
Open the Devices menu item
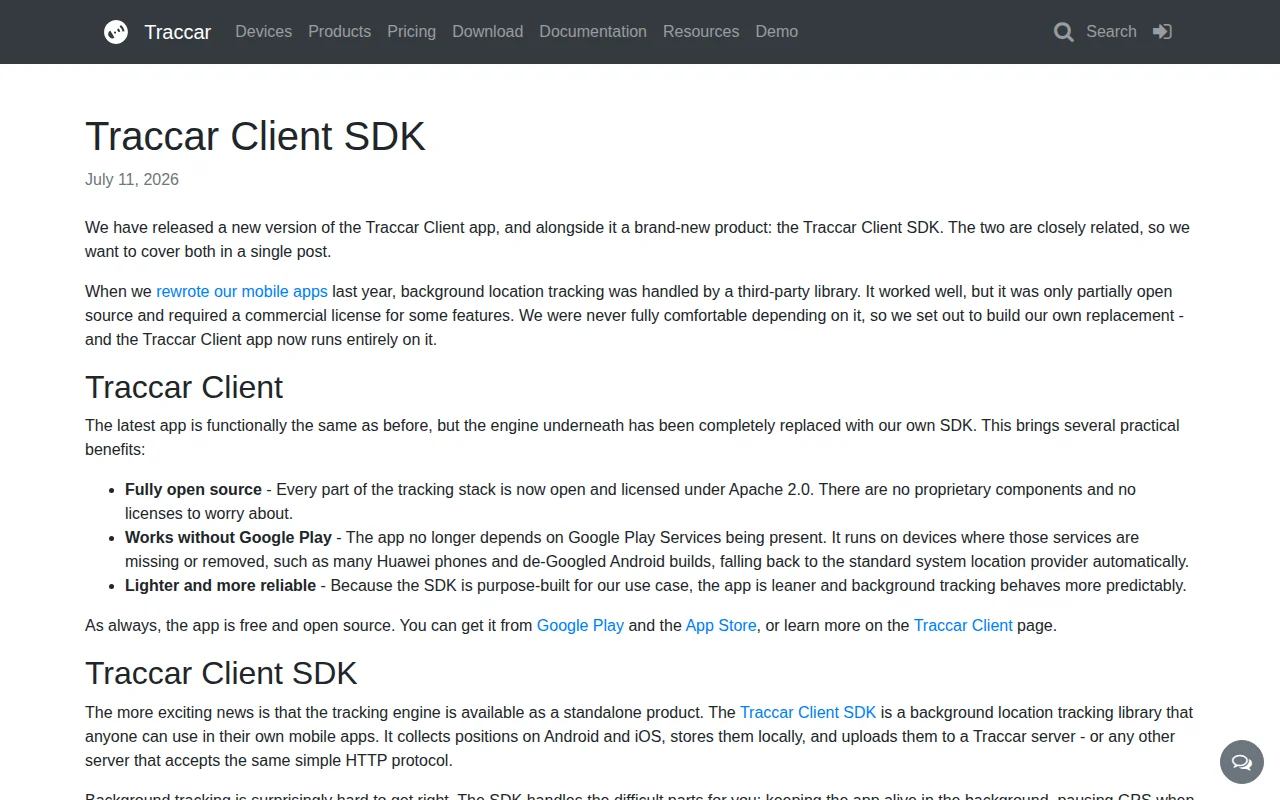pyautogui.click(x=264, y=32)
